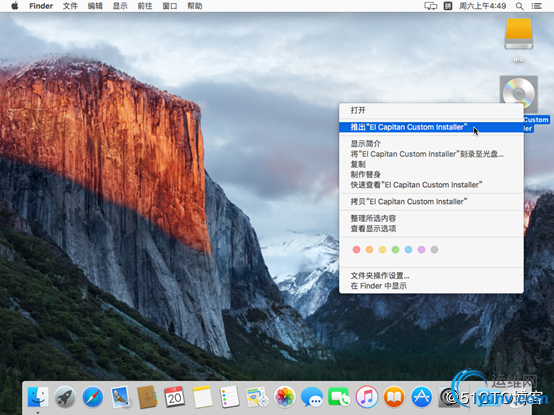Open iTunes music note icon in Dock
Image resolution: width=554 pixels, height=415 pixels.
coord(366,397)
